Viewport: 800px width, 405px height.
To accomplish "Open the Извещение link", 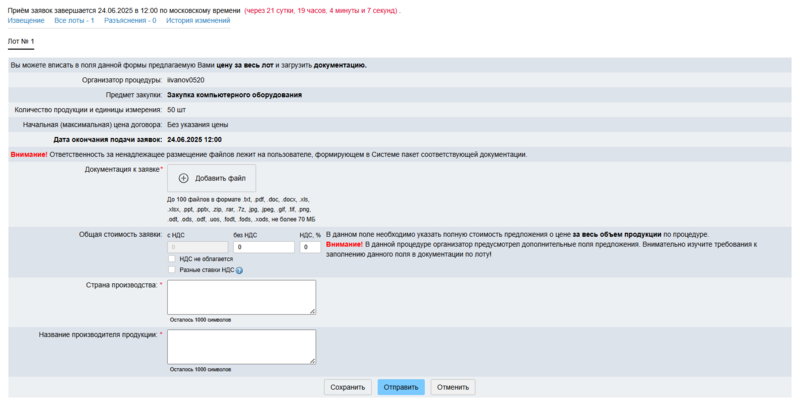I will point(26,20).
